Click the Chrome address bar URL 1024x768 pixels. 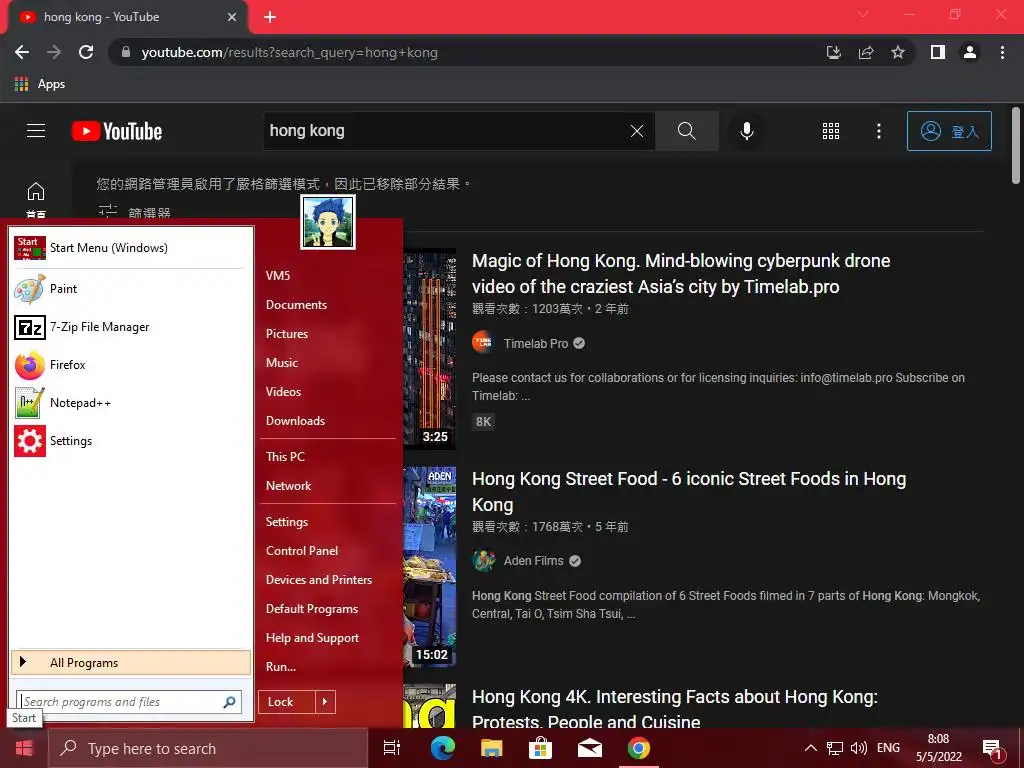(x=289, y=52)
